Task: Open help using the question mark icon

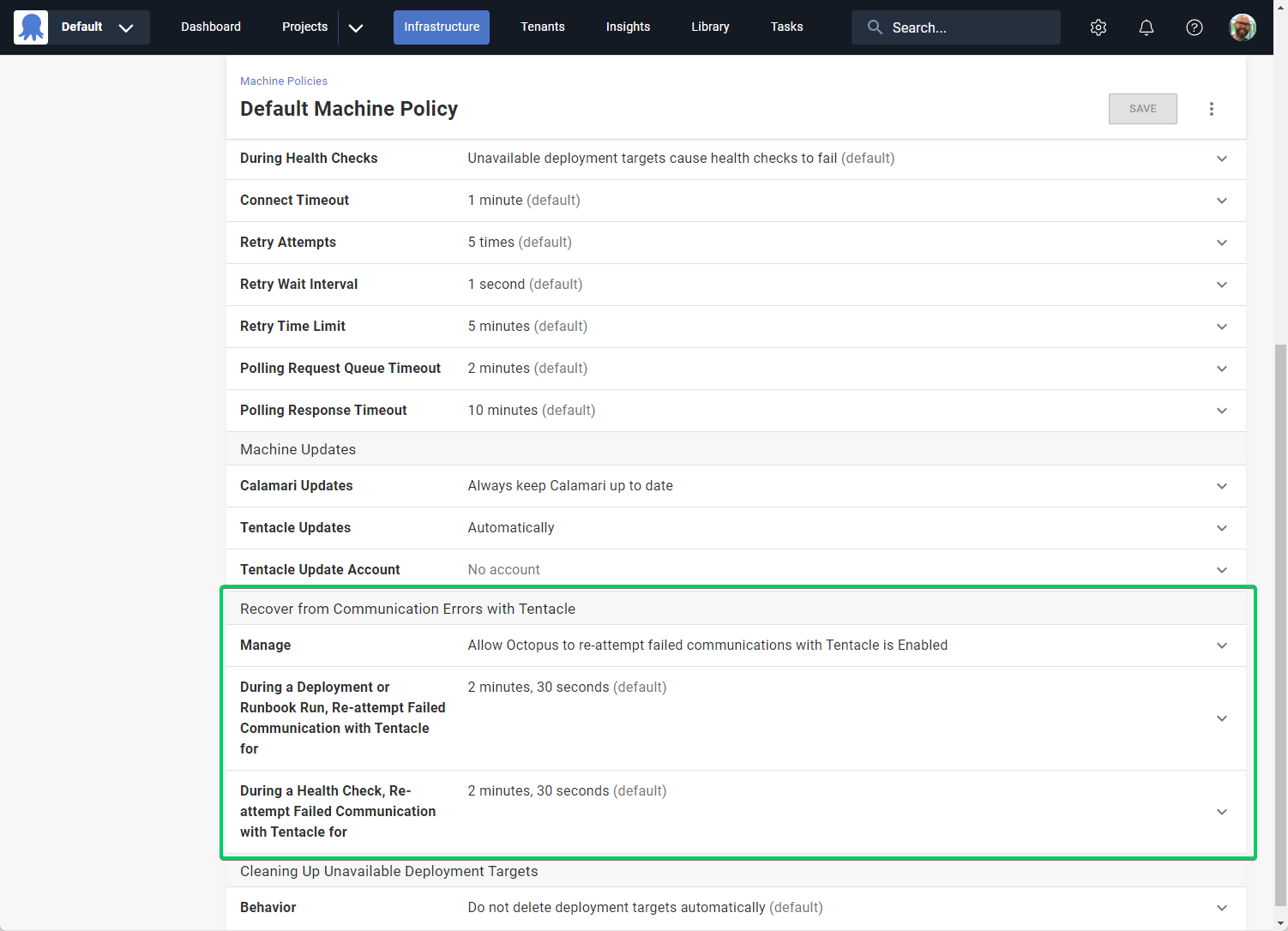Action: coord(1195,27)
